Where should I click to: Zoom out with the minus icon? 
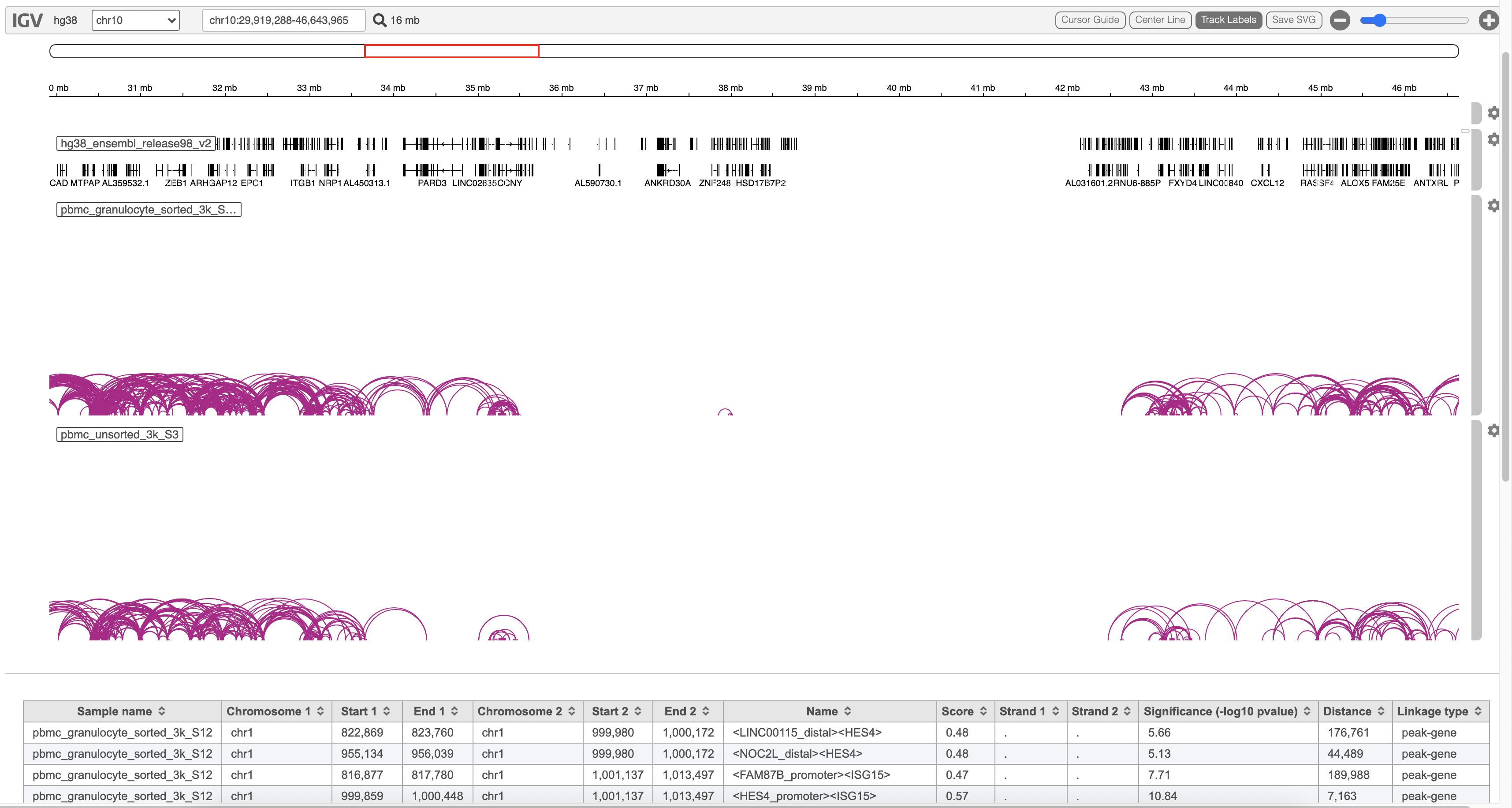coord(1340,21)
